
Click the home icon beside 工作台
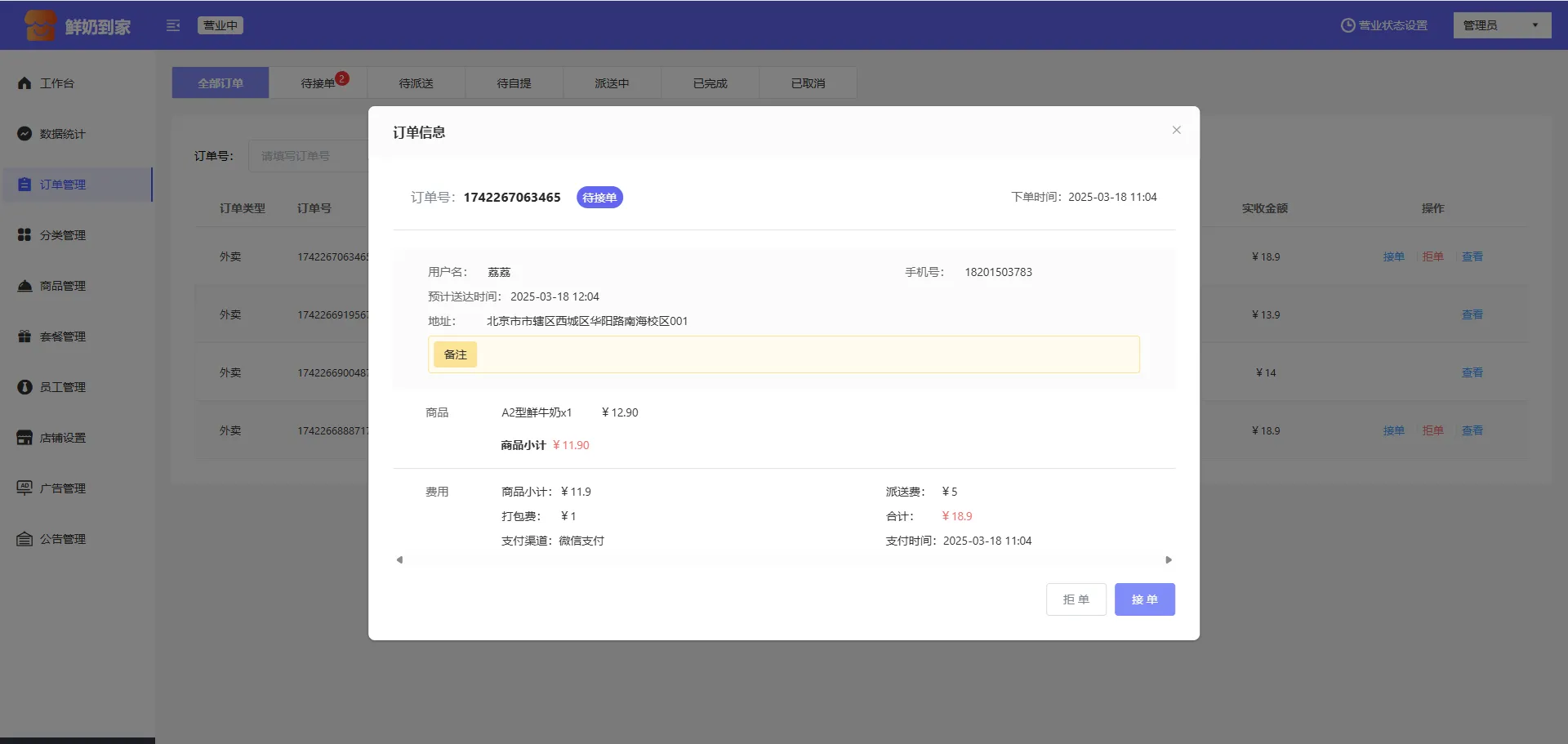24,83
